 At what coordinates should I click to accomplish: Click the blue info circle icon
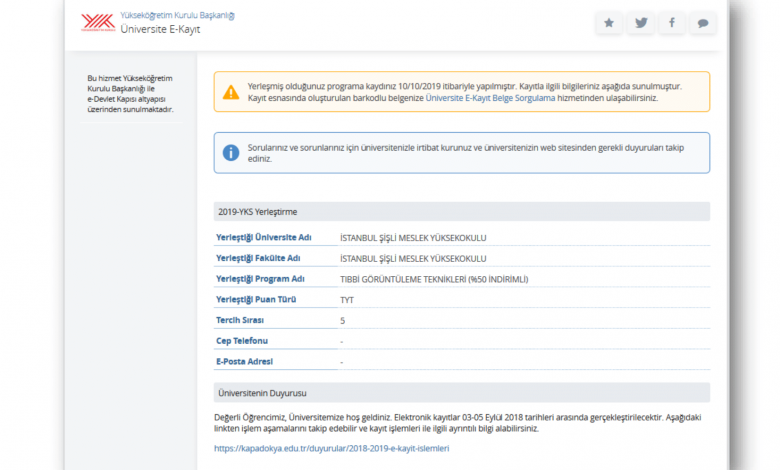click(231, 153)
